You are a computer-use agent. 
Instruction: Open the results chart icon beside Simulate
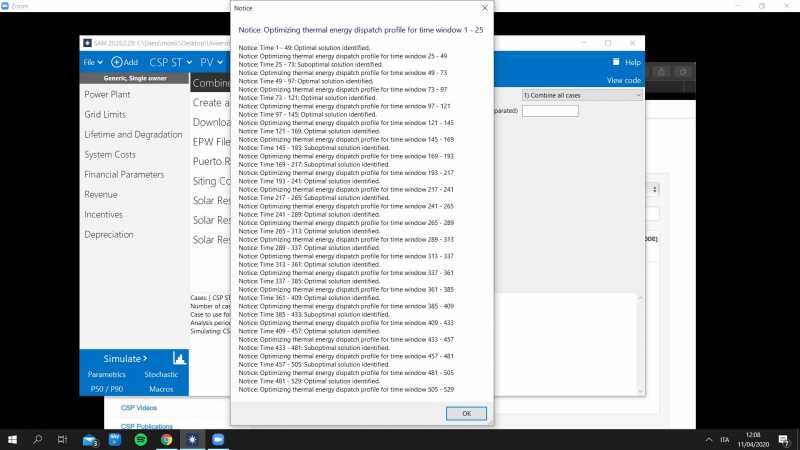pos(180,358)
